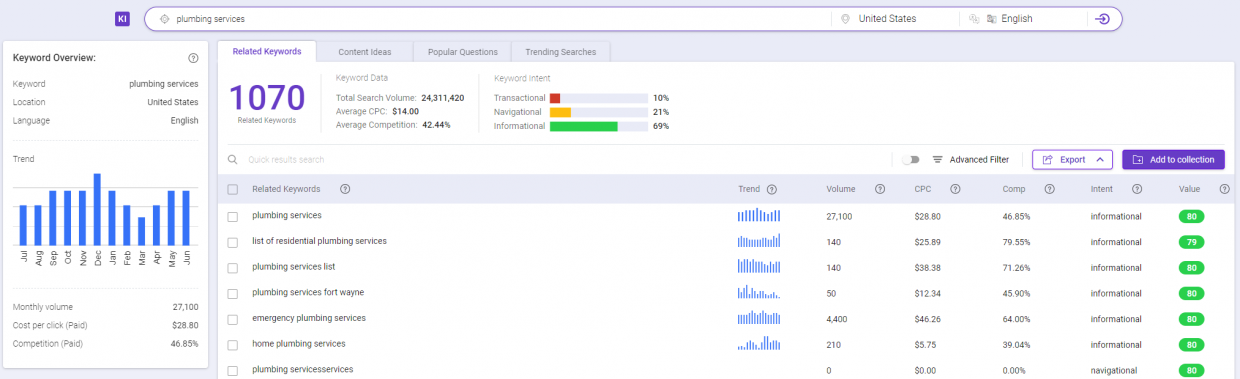
Task: Click the Transactional intent red bar
Action: (555, 98)
